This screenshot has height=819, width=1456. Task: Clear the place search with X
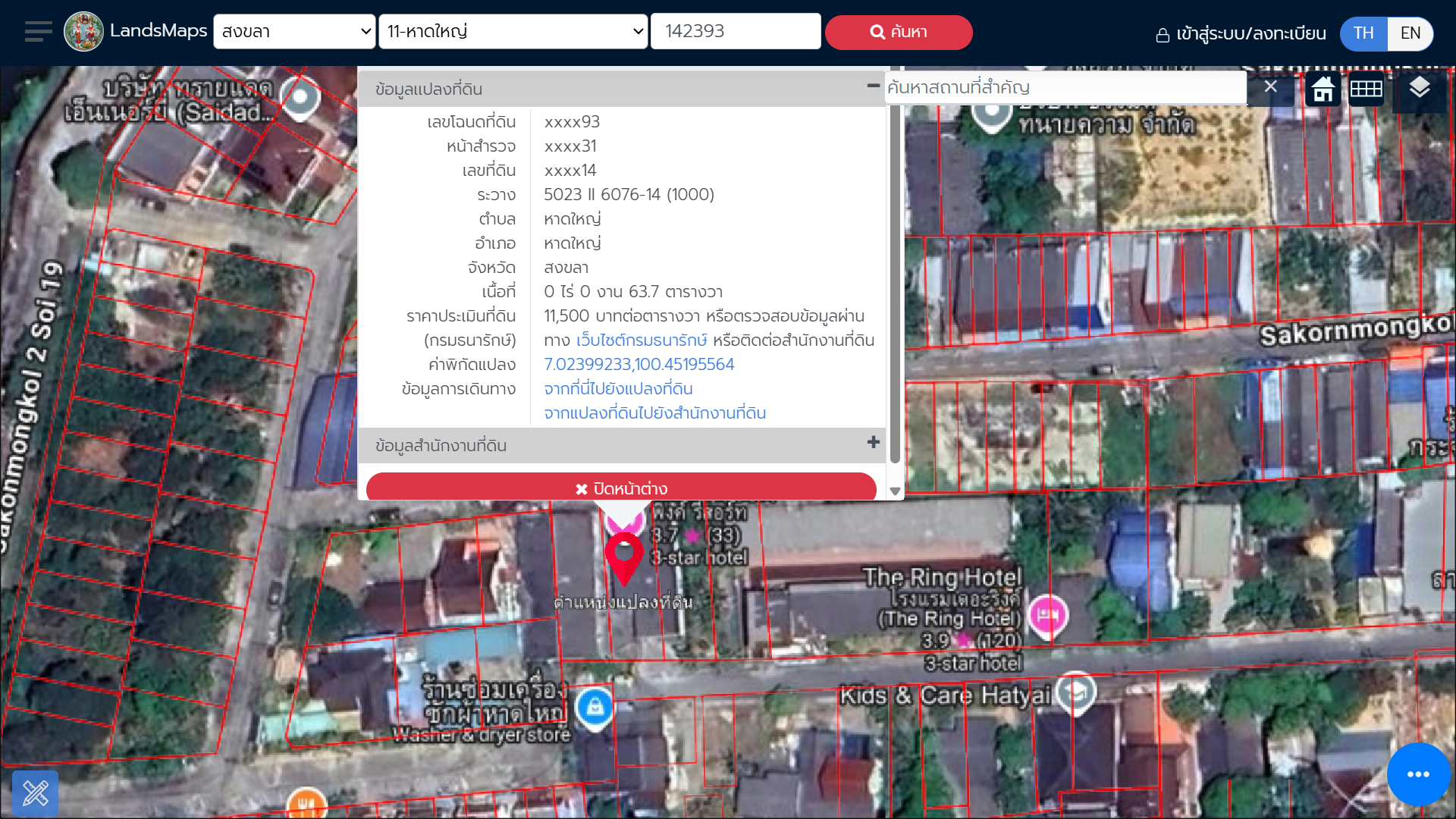[x=1270, y=87]
